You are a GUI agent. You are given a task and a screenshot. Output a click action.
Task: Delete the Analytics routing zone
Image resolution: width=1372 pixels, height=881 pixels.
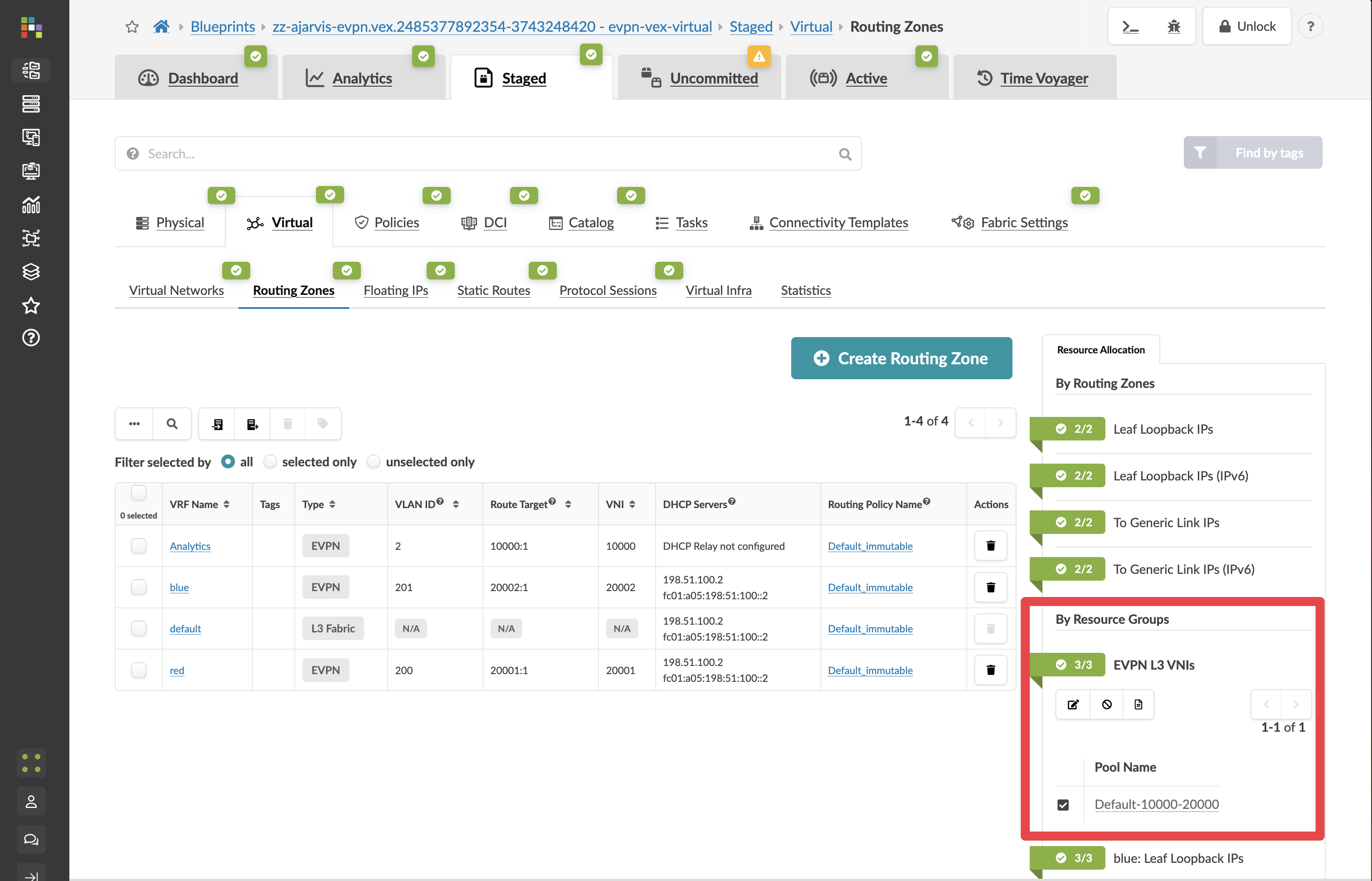(990, 546)
